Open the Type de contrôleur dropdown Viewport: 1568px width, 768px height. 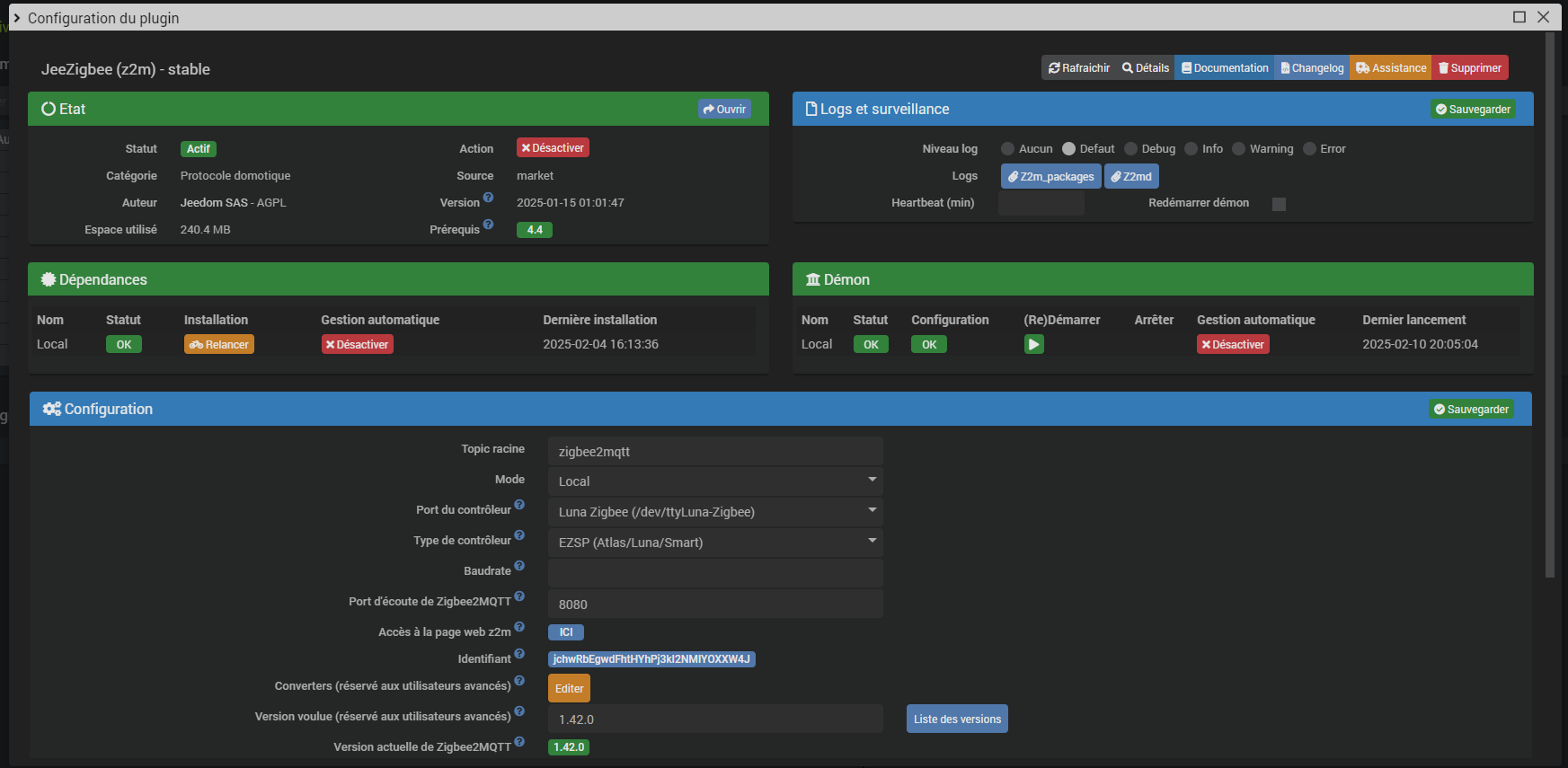tap(715, 543)
